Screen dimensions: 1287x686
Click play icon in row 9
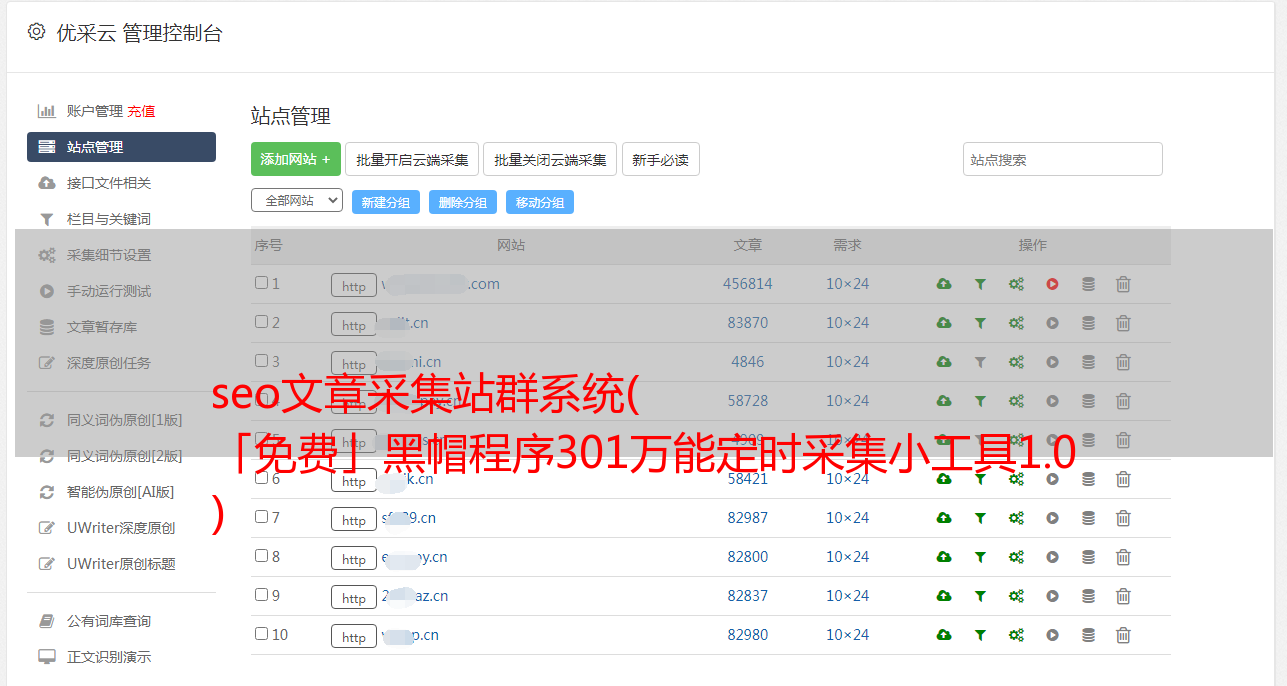coord(1052,596)
